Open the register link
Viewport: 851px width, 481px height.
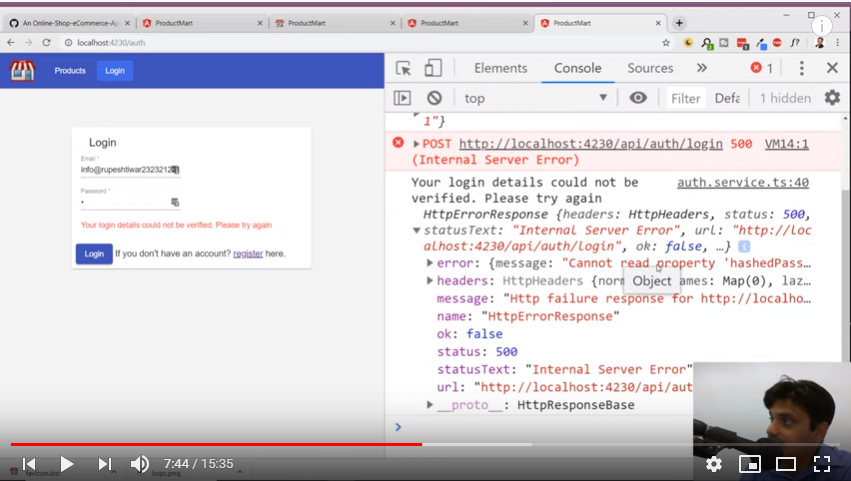coord(248,254)
